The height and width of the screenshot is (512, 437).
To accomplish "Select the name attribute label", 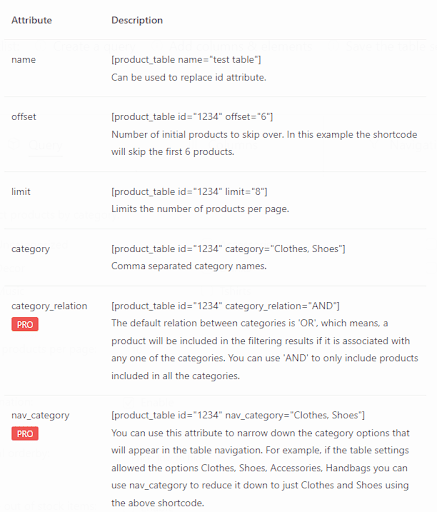I will point(23,60).
